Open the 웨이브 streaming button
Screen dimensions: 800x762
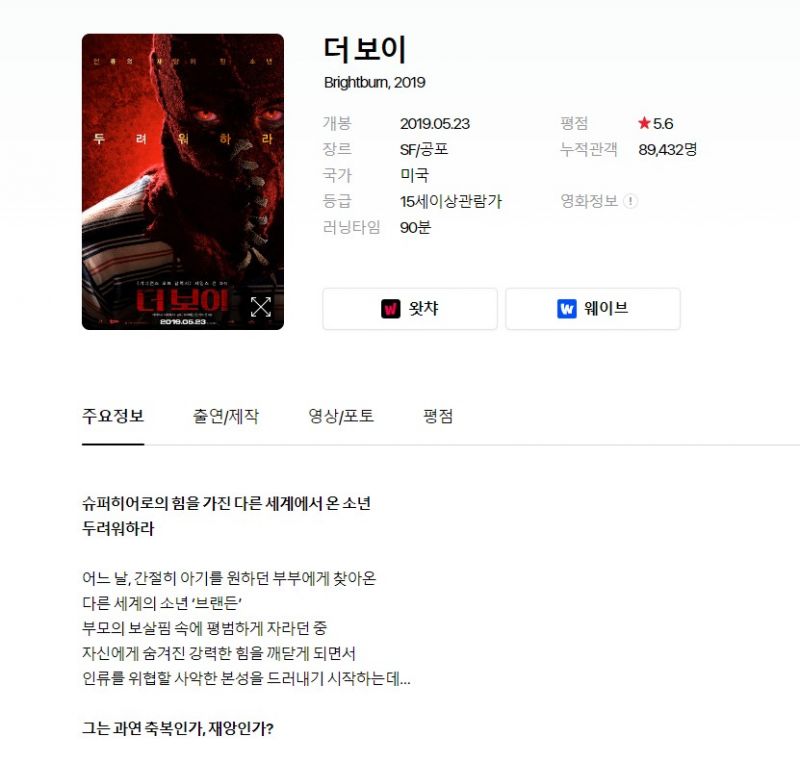(593, 309)
